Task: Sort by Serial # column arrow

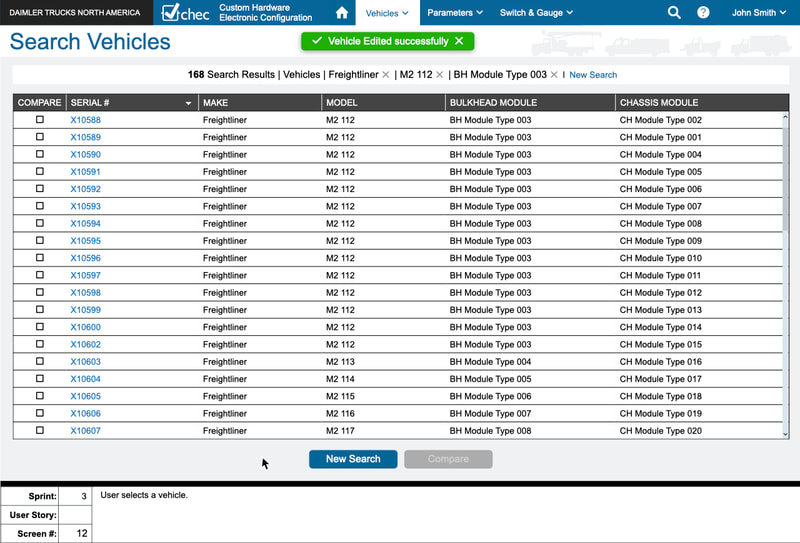Action: click(x=188, y=103)
